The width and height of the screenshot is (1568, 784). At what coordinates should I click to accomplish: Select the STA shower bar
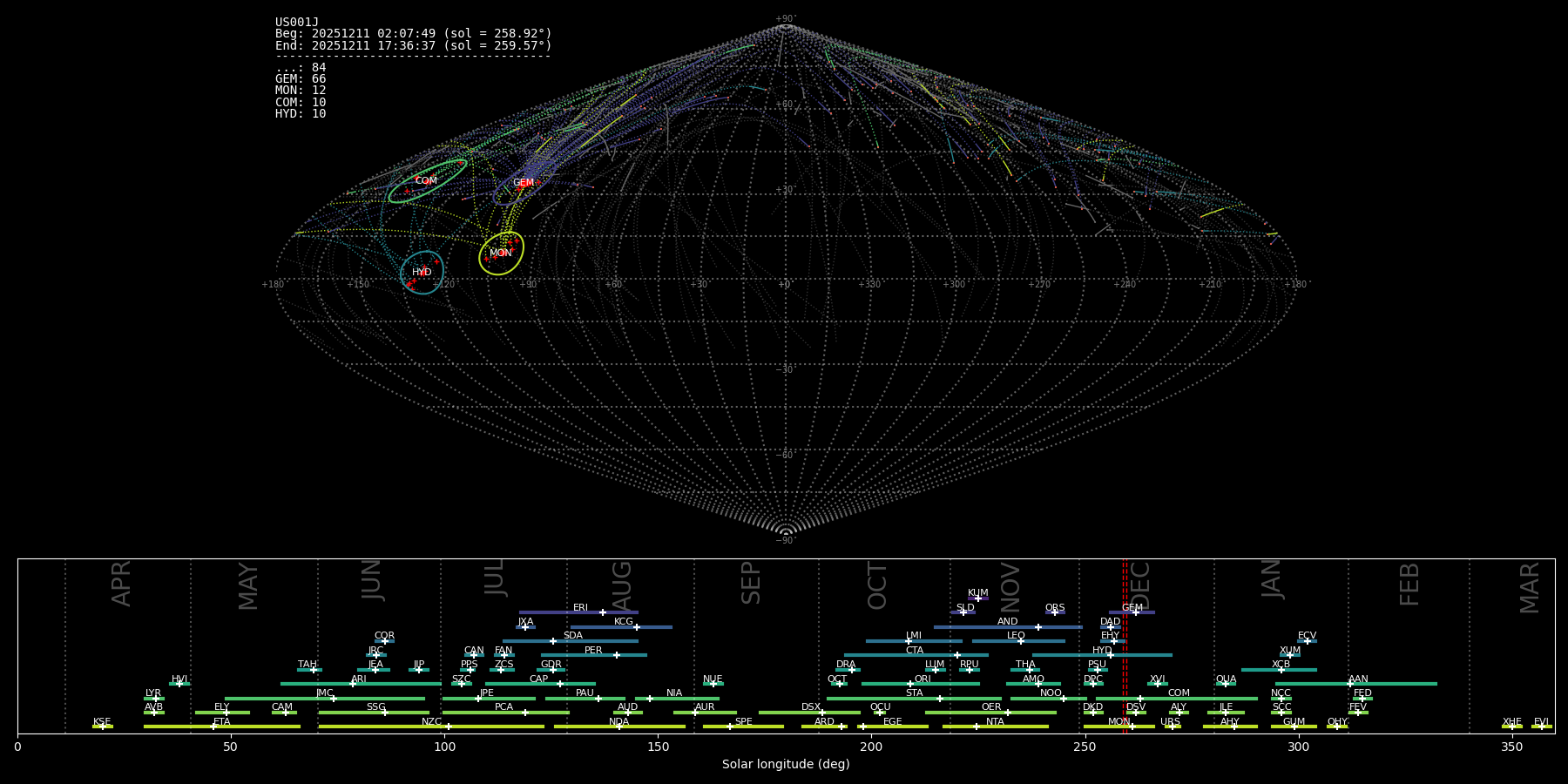click(914, 698)
